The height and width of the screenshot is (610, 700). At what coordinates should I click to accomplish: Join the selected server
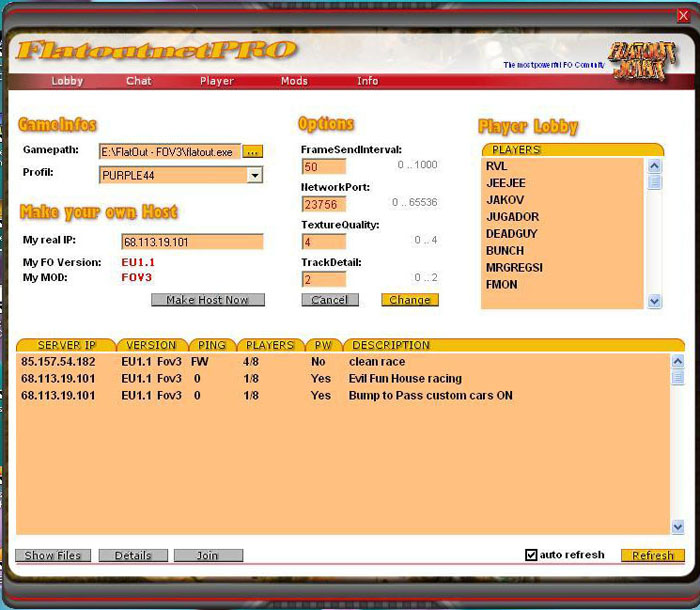[208, 556]
